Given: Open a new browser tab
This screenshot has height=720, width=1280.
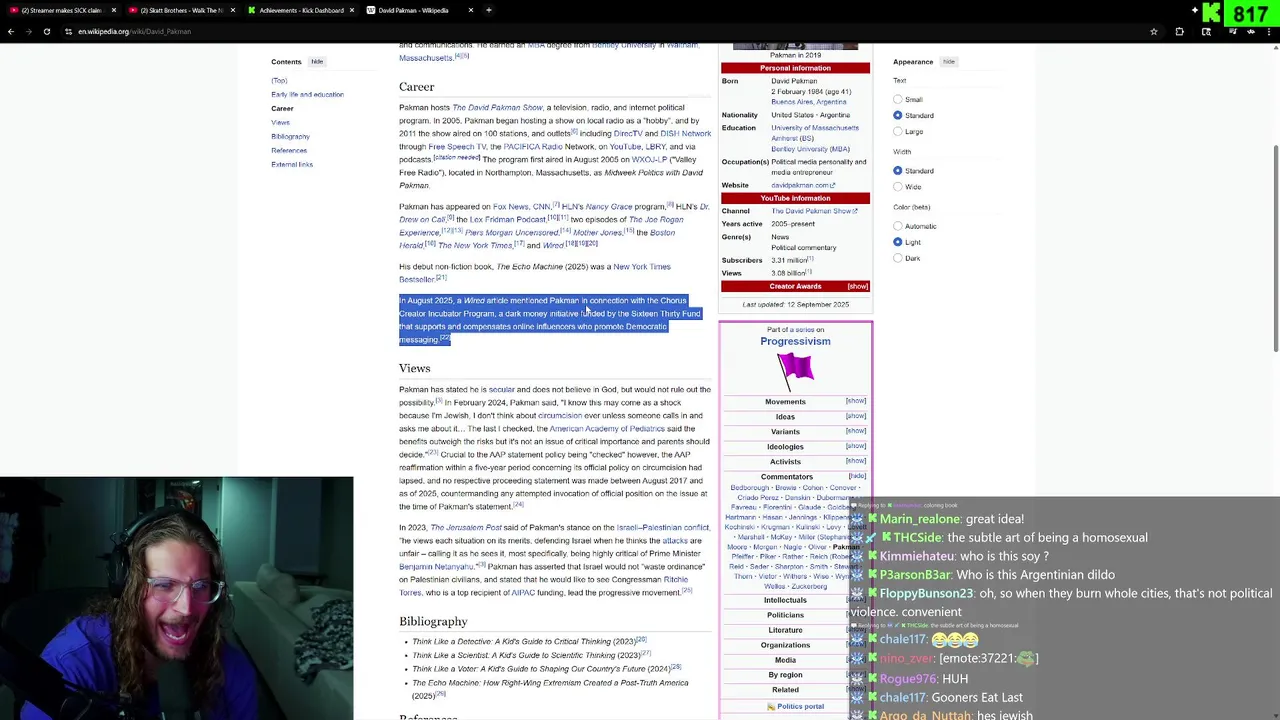Looking at the screenshot, I should click(x=489, y=10).
